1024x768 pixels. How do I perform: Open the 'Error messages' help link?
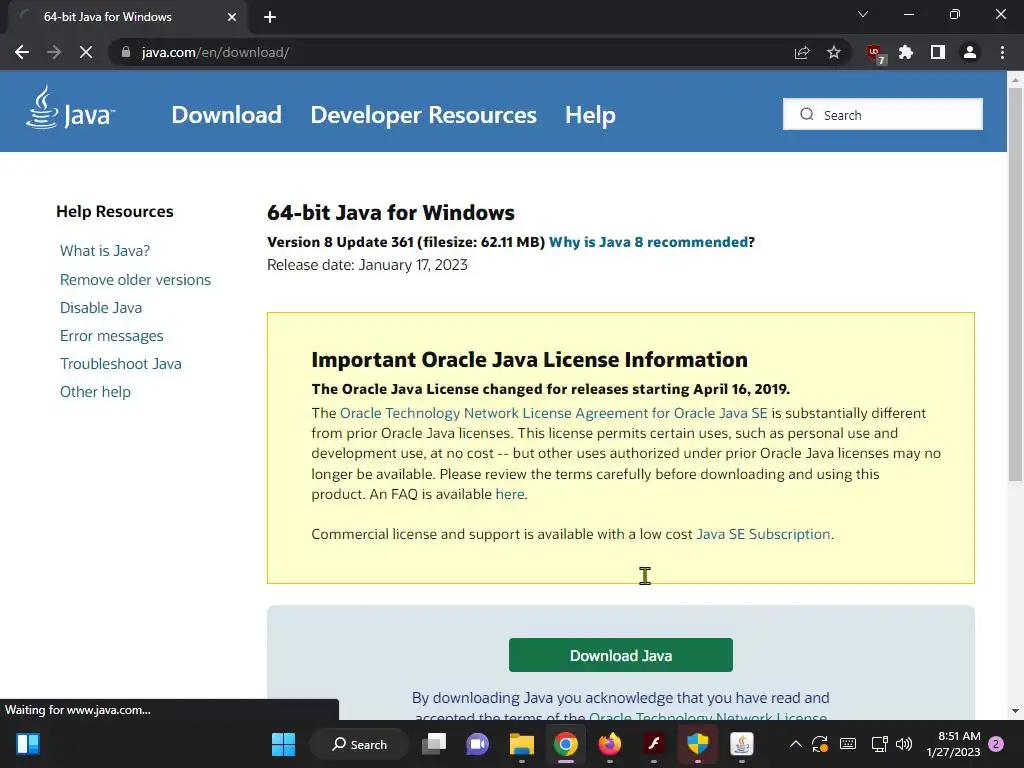click(x=112, y=336)
